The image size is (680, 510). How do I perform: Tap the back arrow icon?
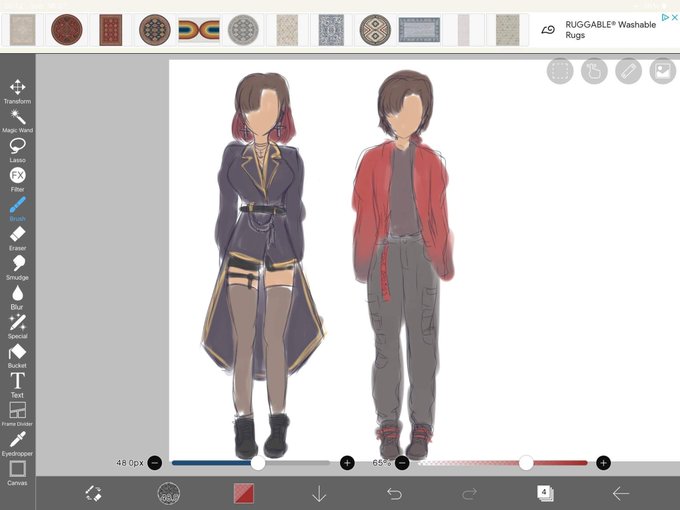621,494
